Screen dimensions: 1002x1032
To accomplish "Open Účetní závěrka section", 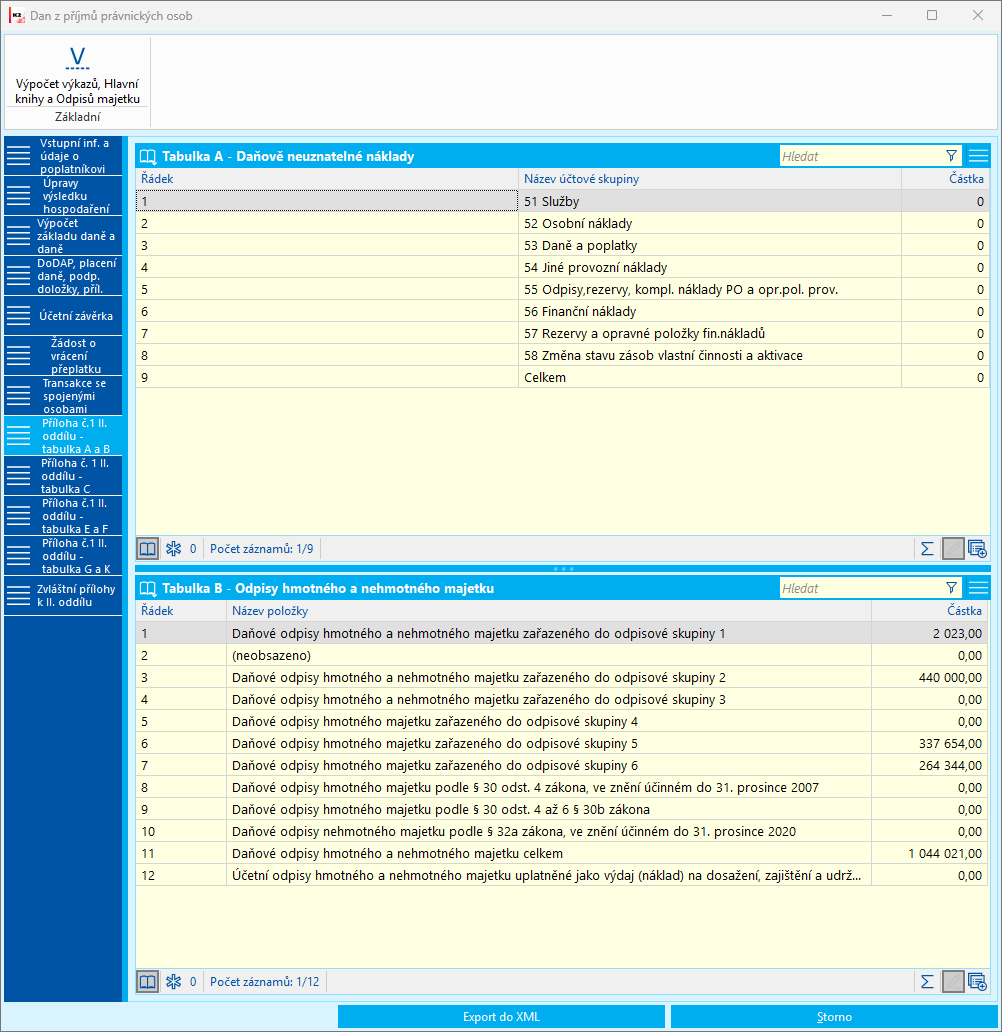I will coord(63,316).
